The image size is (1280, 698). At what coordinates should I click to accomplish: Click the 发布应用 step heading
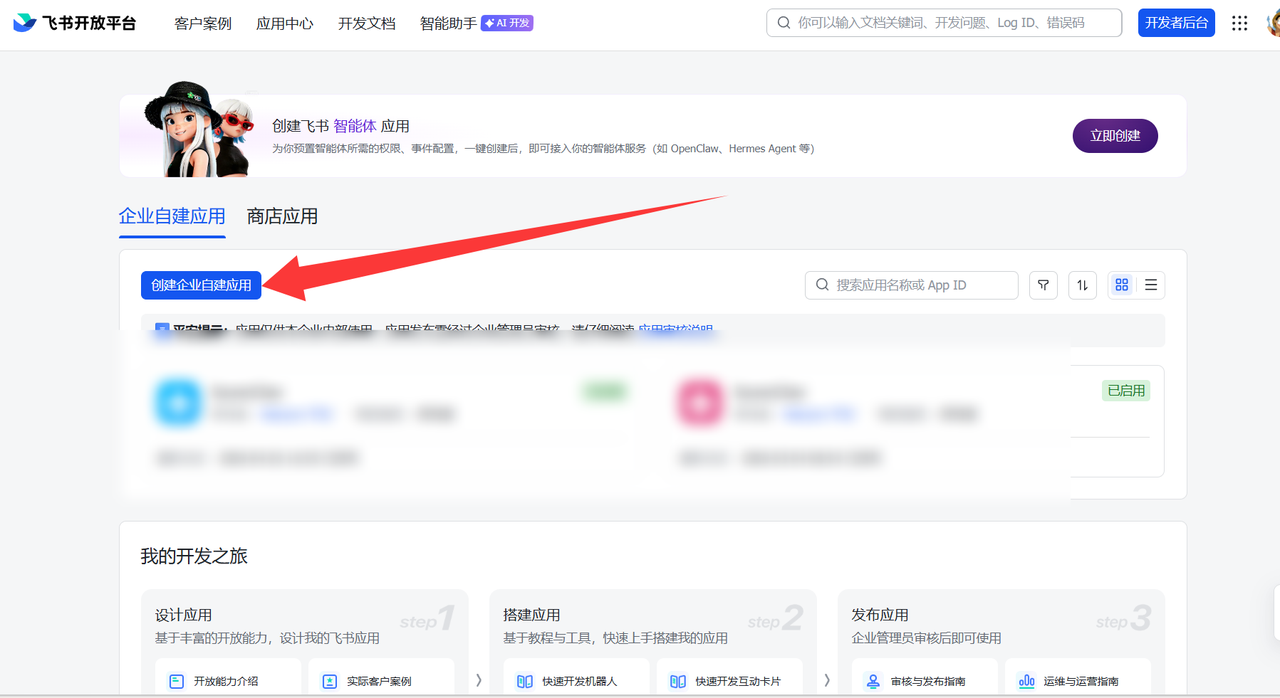pyautogui.click(x=880, y=615)
